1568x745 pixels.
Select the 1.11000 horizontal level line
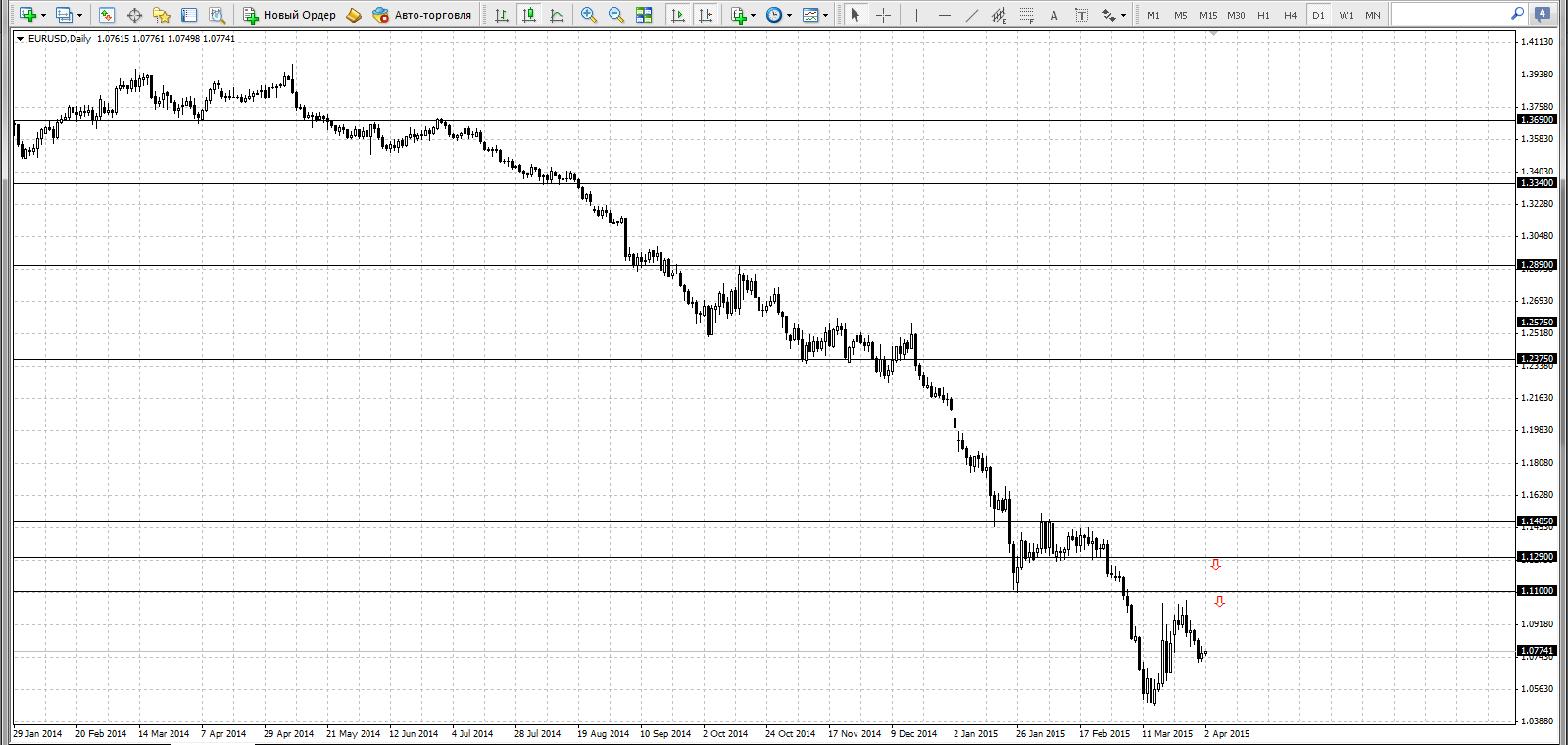pyautogui.click(x=764, y=591)
